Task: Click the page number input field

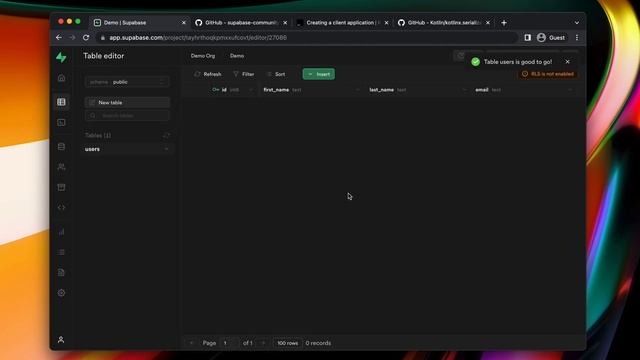Action: point(229,343)
